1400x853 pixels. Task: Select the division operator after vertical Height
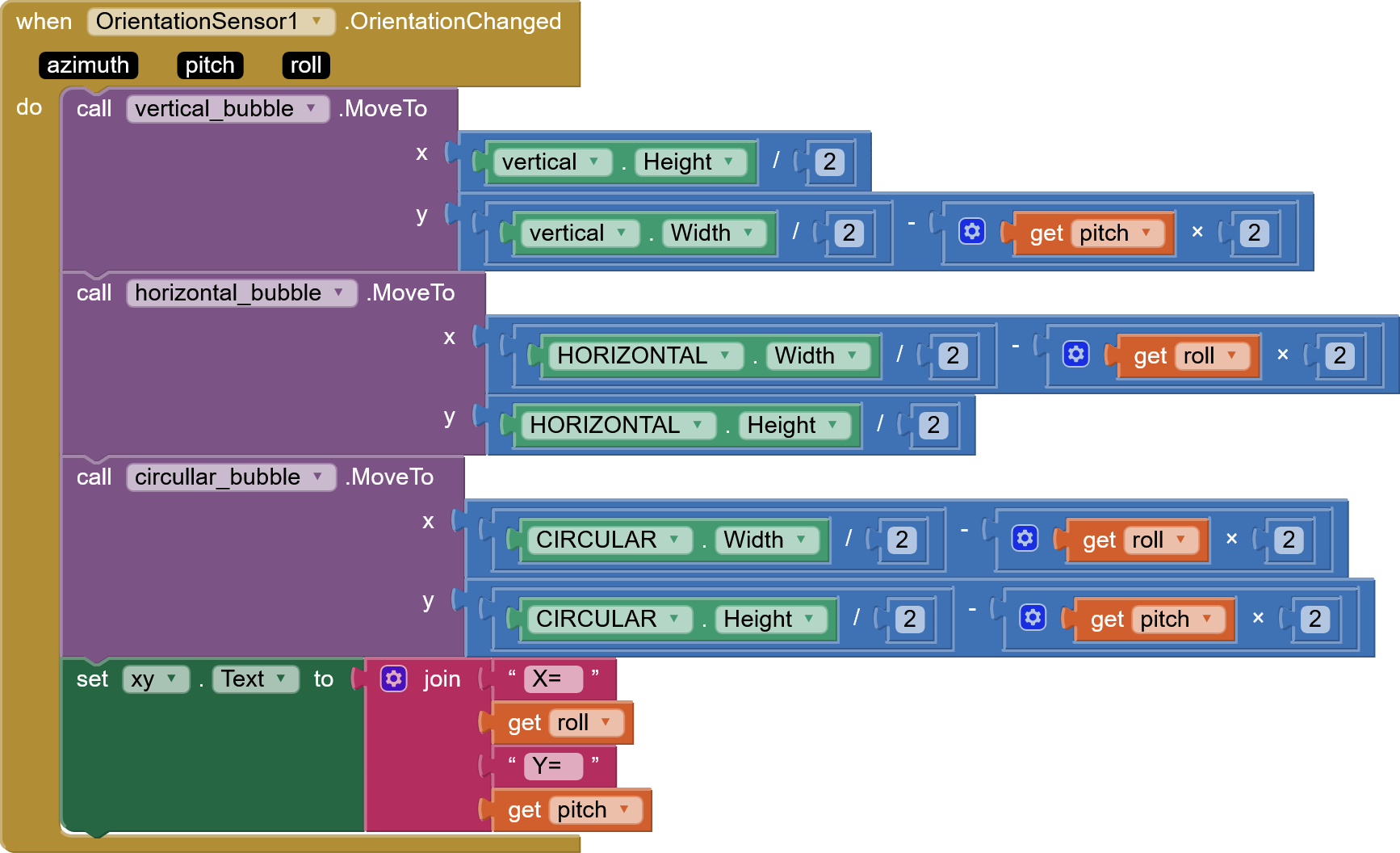click(x=776, y=160)
